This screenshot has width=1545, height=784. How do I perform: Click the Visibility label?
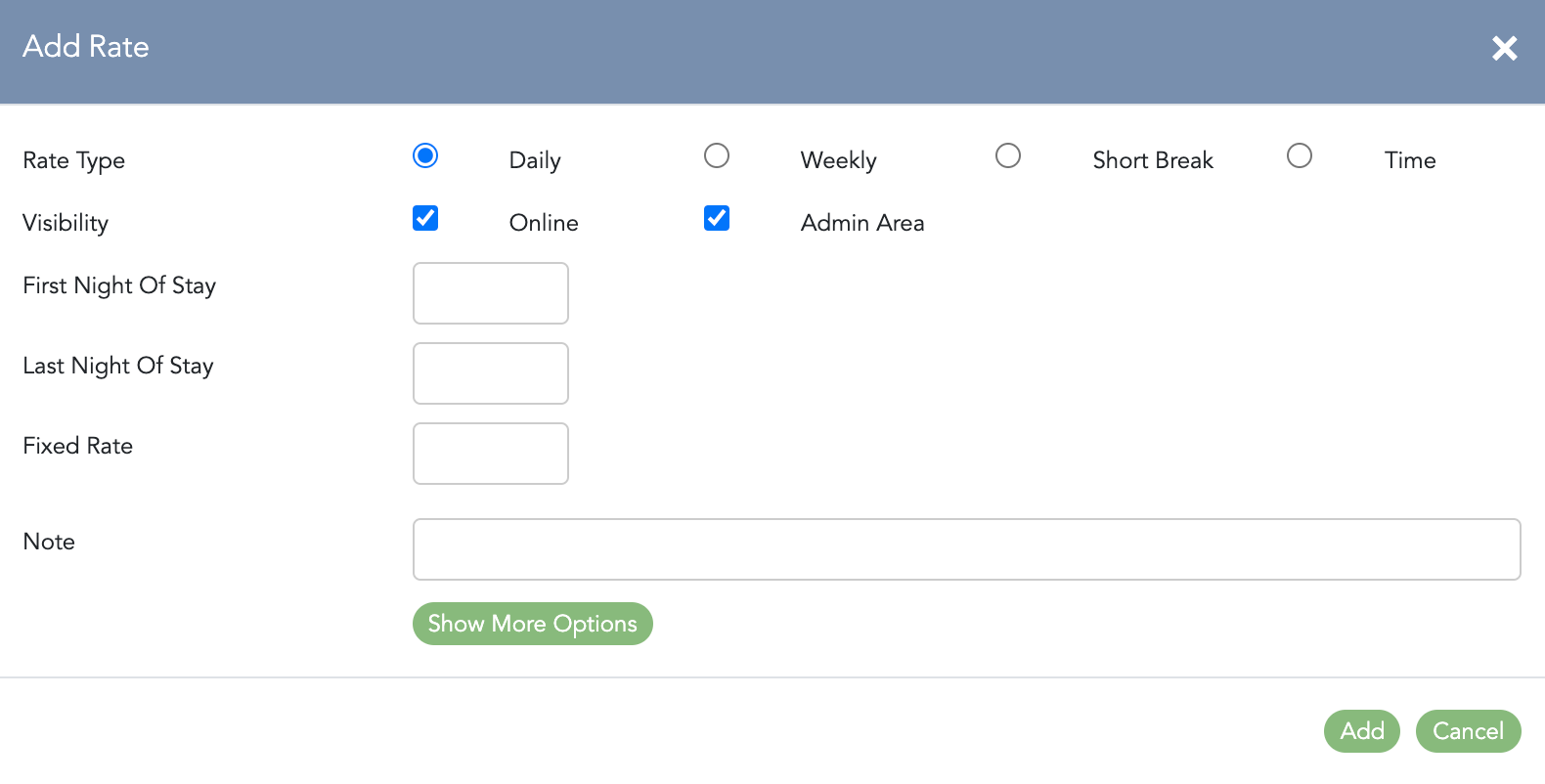66,223
